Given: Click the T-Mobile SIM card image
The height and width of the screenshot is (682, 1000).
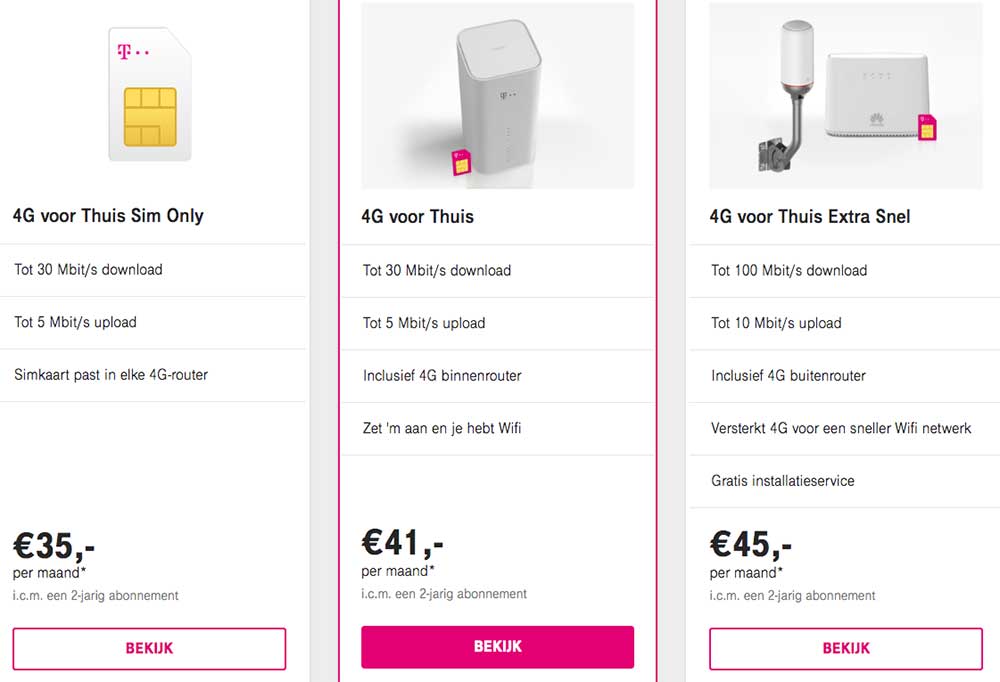Looking at the screenshot, I should (149, 94).
